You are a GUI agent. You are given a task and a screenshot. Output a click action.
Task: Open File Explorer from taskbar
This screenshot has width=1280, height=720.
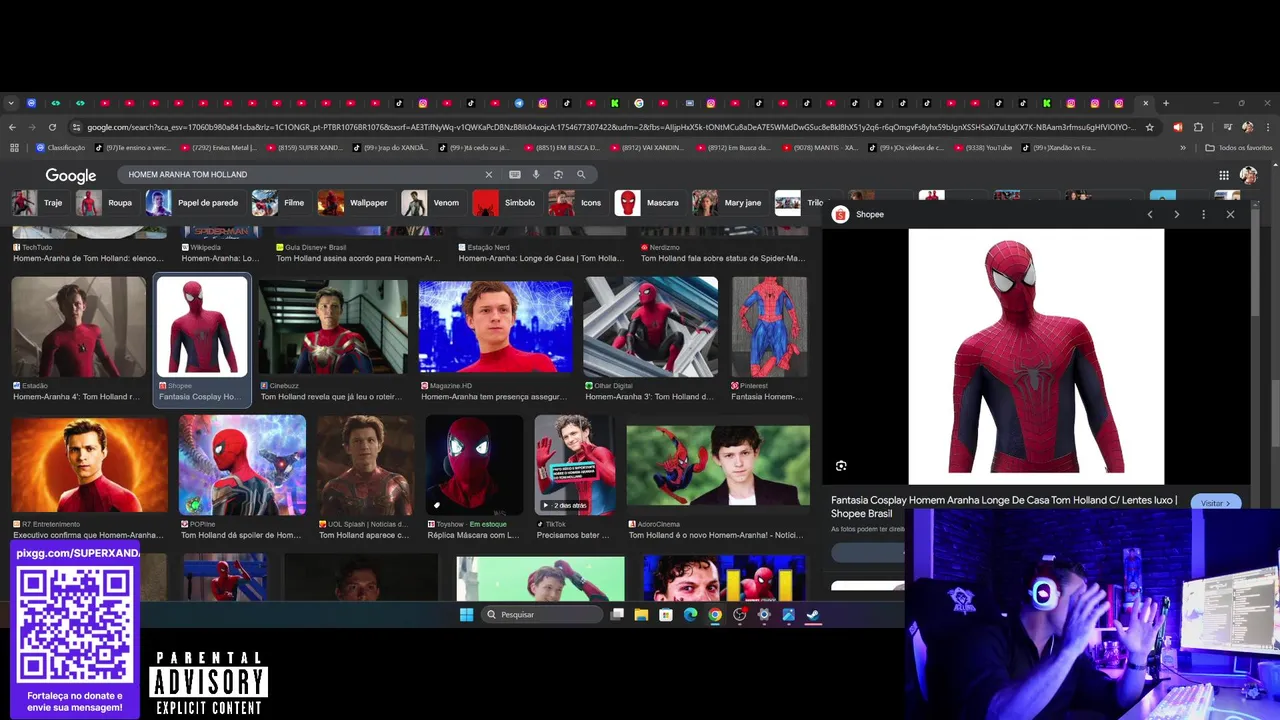641,615
